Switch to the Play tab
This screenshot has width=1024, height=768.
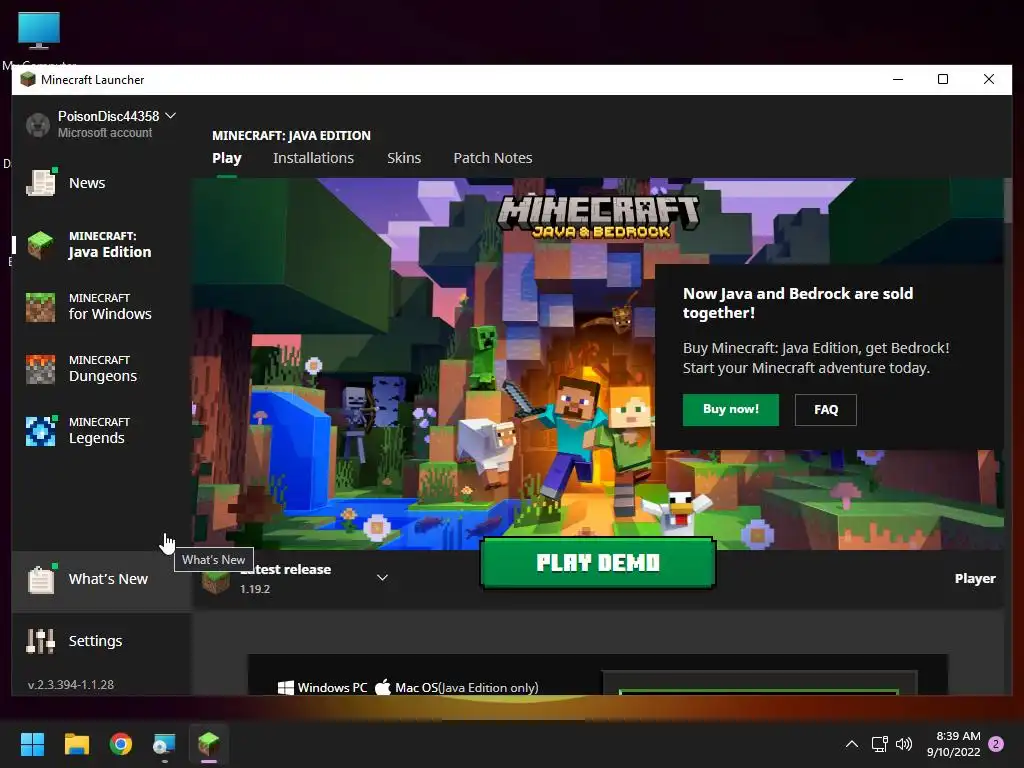click(227, 158)
